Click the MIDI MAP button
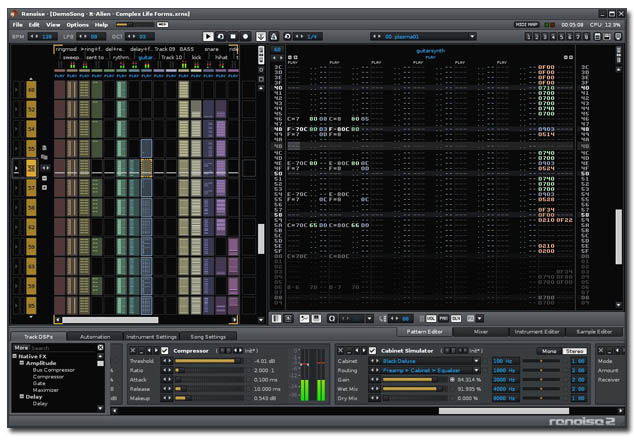The width and height of the screenshot is (634, 446). click(x=526, y=25)
